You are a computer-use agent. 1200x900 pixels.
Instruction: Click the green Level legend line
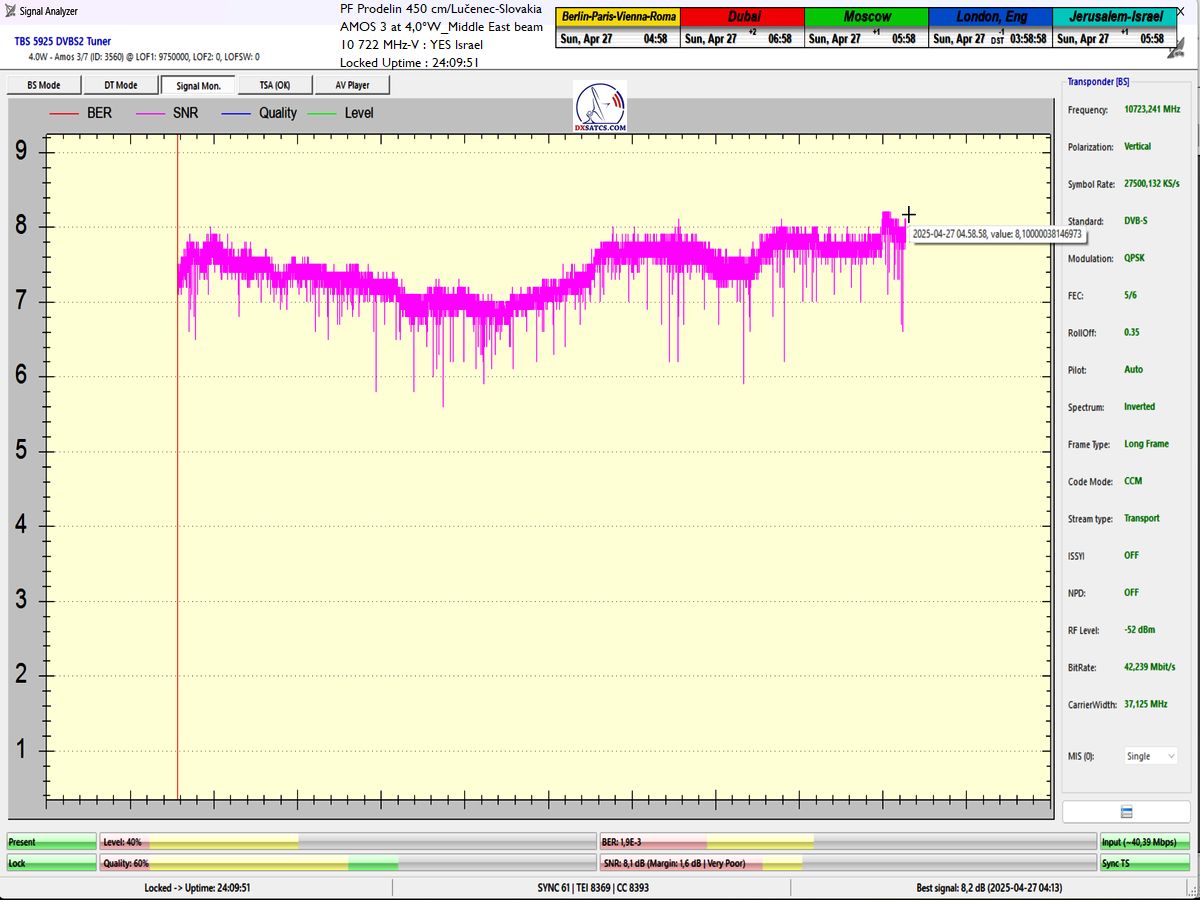[322, 113]
